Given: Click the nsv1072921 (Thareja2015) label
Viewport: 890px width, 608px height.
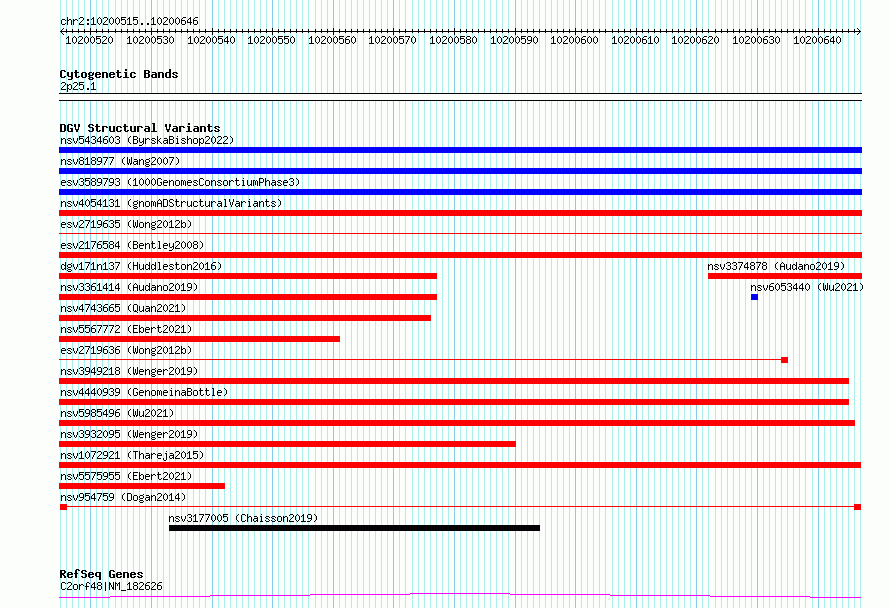Looking at the screenshot, I should pyautogui.click(x=132, y=455).
